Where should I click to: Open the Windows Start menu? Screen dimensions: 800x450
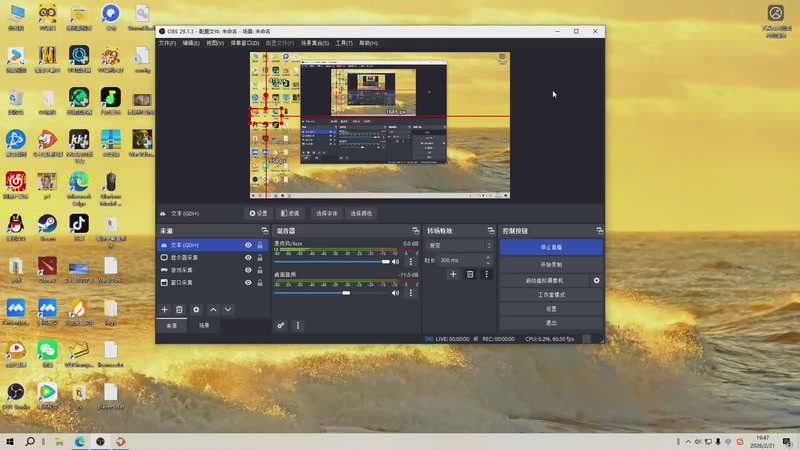(x=10, y=442)
